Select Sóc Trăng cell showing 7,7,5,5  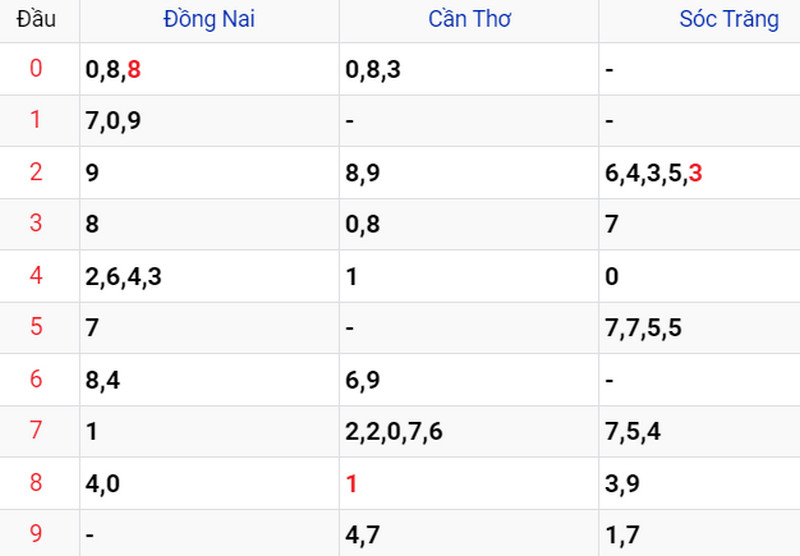(x=643, y=328)
